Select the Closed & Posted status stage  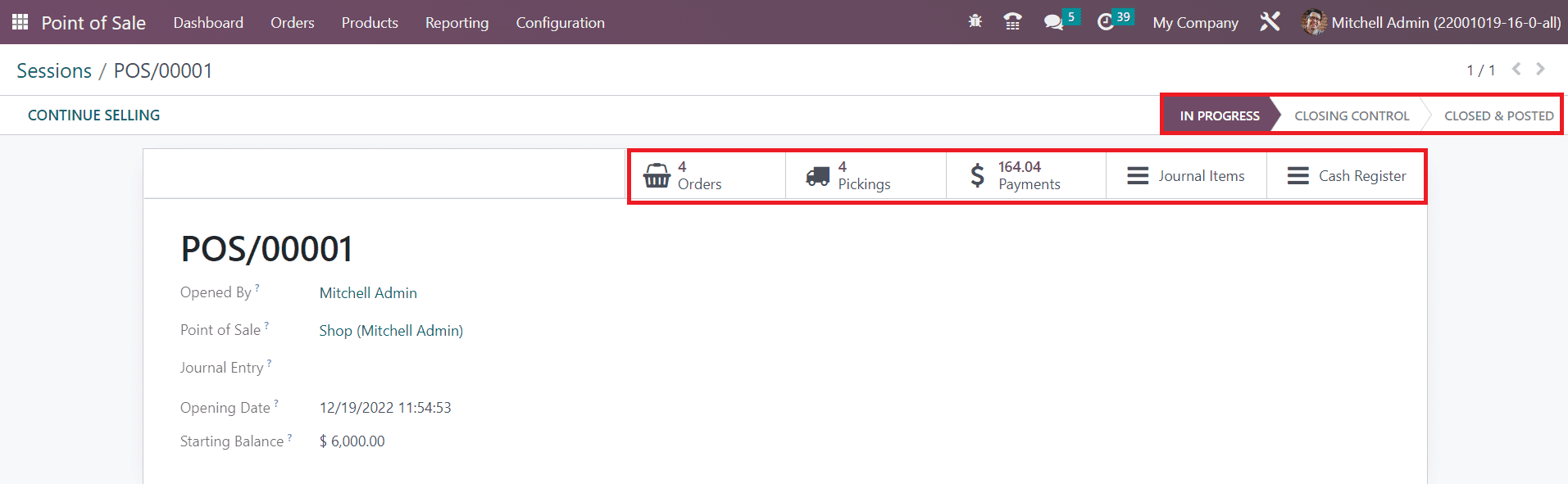[x=1498, y=115]
